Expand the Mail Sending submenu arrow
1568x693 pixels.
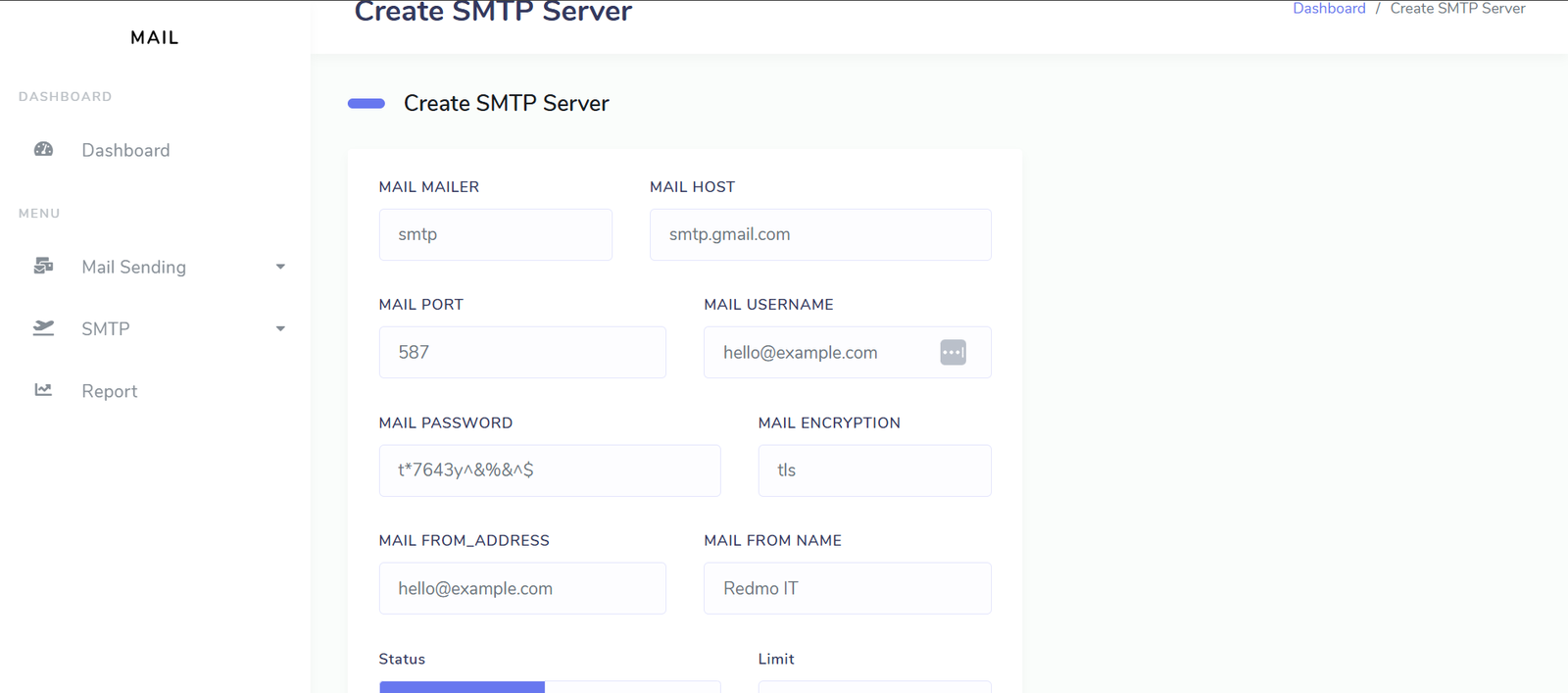[280, 267]
